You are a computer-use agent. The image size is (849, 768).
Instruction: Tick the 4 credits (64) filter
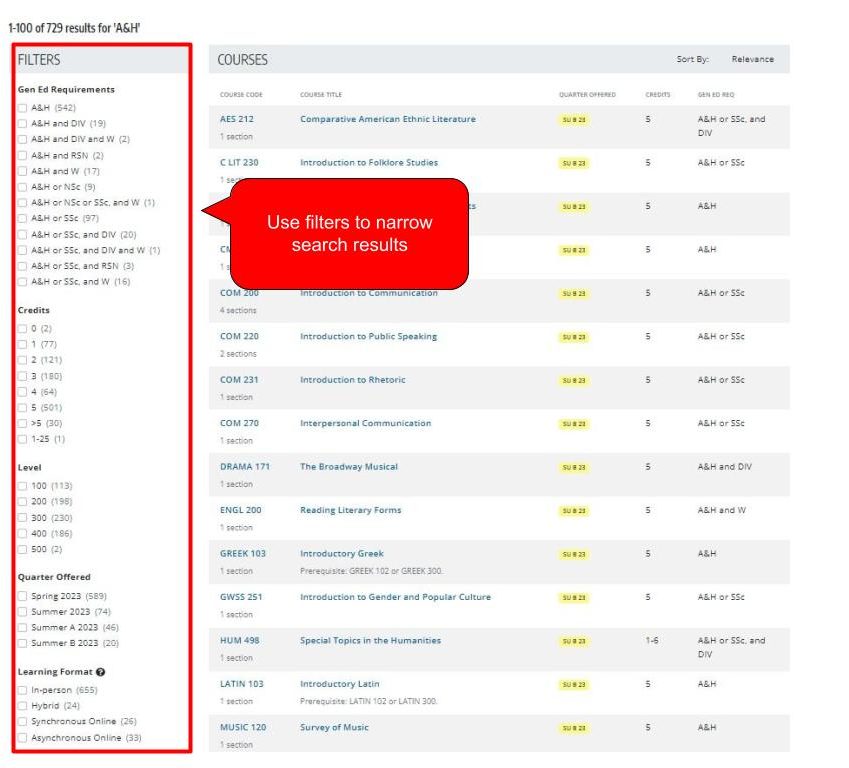[x=22, y=392]
